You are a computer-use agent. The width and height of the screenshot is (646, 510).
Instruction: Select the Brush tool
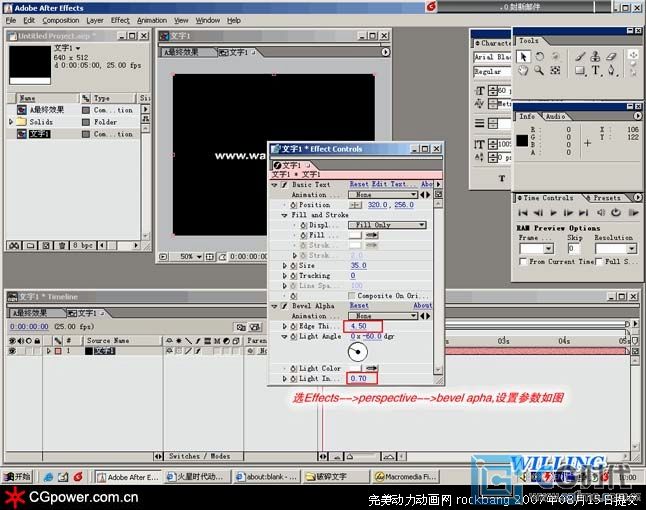580,56
